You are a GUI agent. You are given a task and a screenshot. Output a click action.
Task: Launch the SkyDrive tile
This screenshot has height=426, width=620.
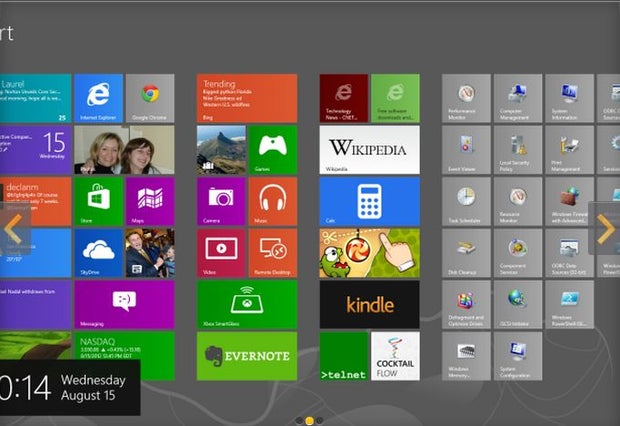(x=98, y=253)
